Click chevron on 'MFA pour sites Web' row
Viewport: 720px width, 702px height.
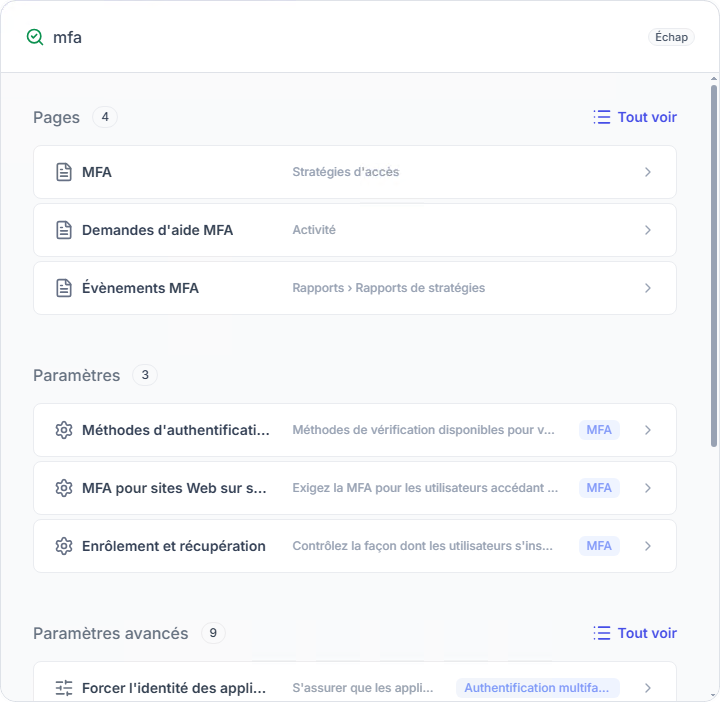tap(647, 488)
